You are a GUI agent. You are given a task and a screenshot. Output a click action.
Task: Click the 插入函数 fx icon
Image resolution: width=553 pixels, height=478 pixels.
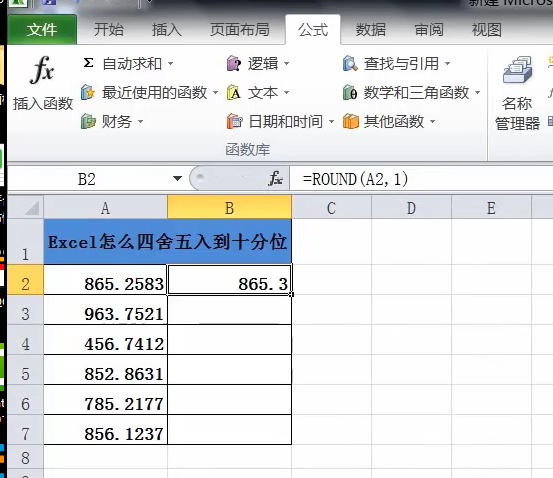pyautogui.click(x=42, y=70)
